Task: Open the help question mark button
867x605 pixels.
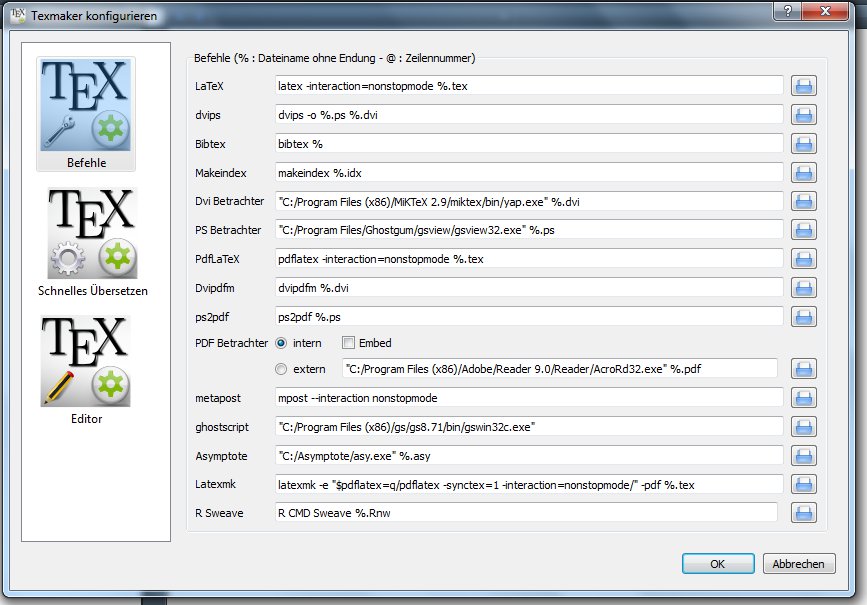Action: point(787,11)
